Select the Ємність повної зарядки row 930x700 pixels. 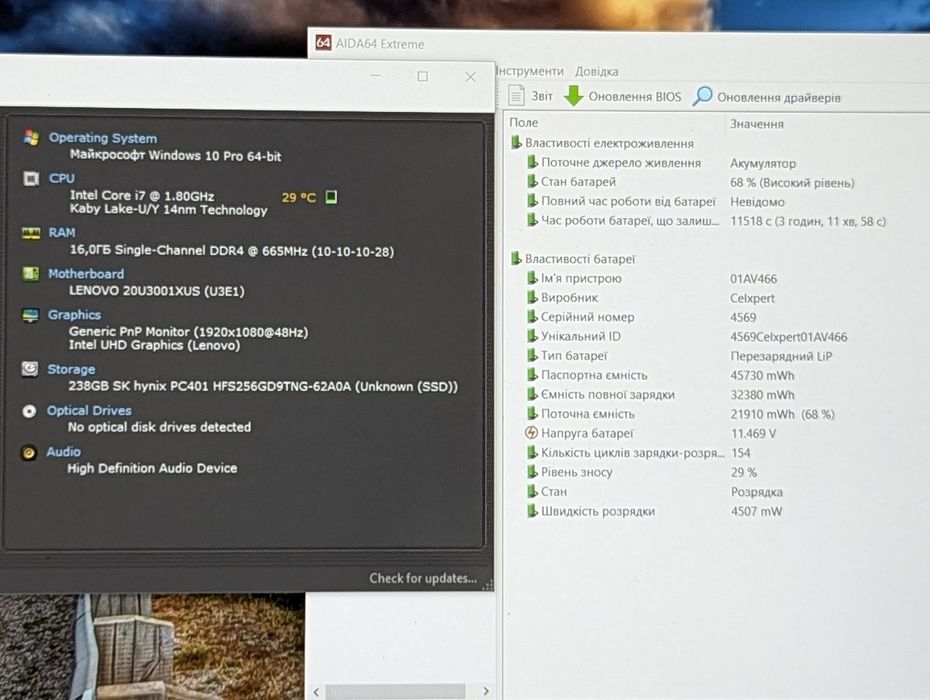[x=607, y=394]
